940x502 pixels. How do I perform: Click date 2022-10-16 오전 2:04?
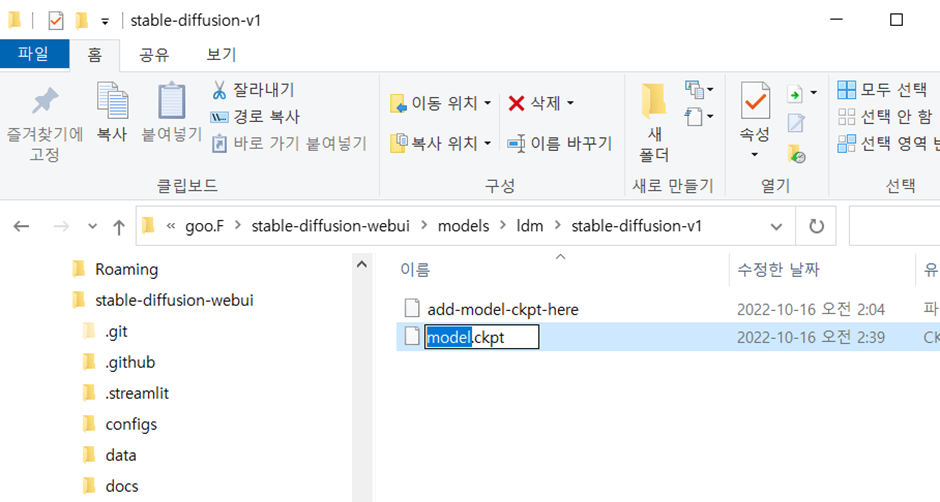[x=811, y=309]
